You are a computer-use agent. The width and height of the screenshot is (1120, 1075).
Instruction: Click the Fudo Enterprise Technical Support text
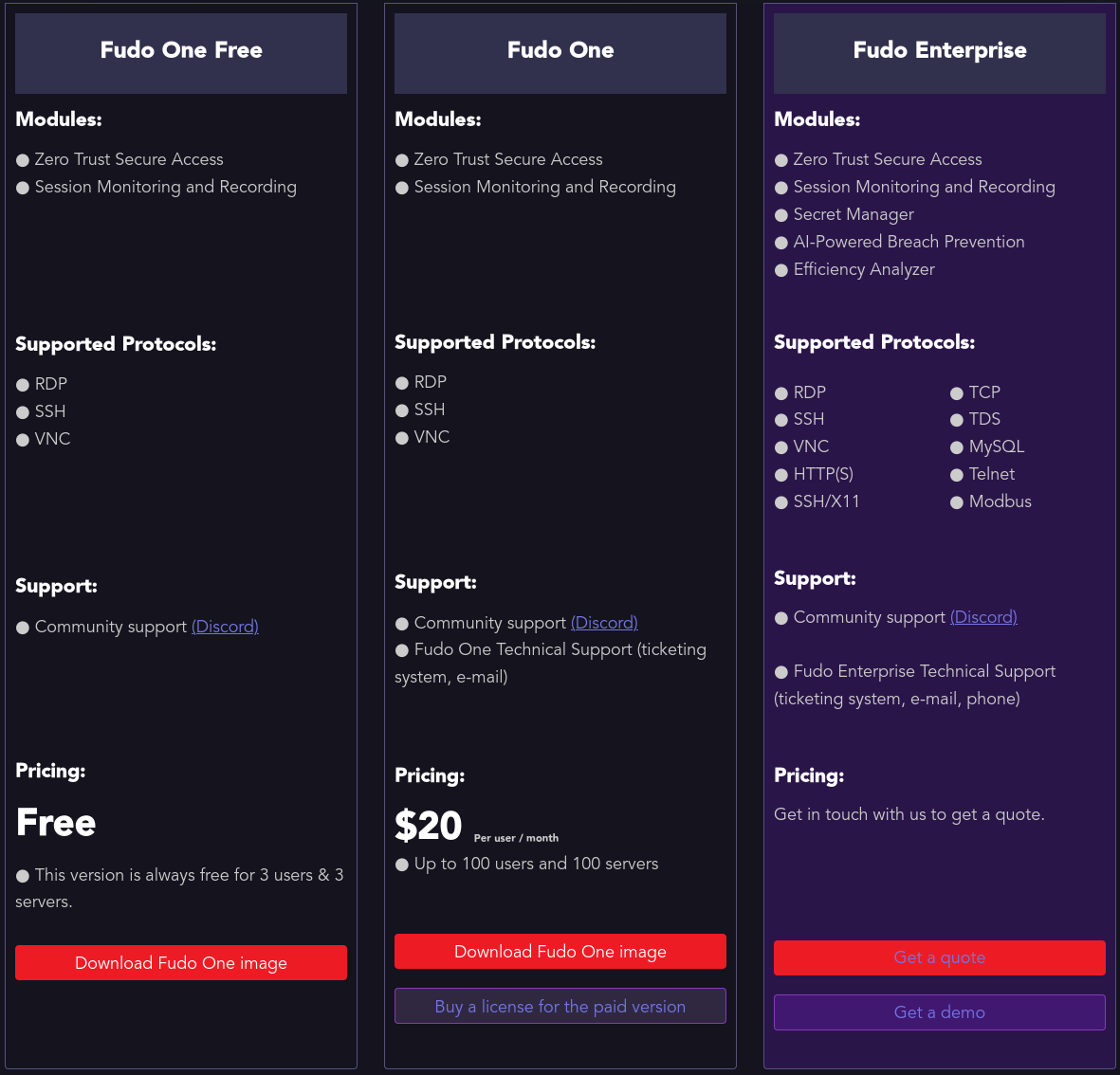[x=924, y=671]
